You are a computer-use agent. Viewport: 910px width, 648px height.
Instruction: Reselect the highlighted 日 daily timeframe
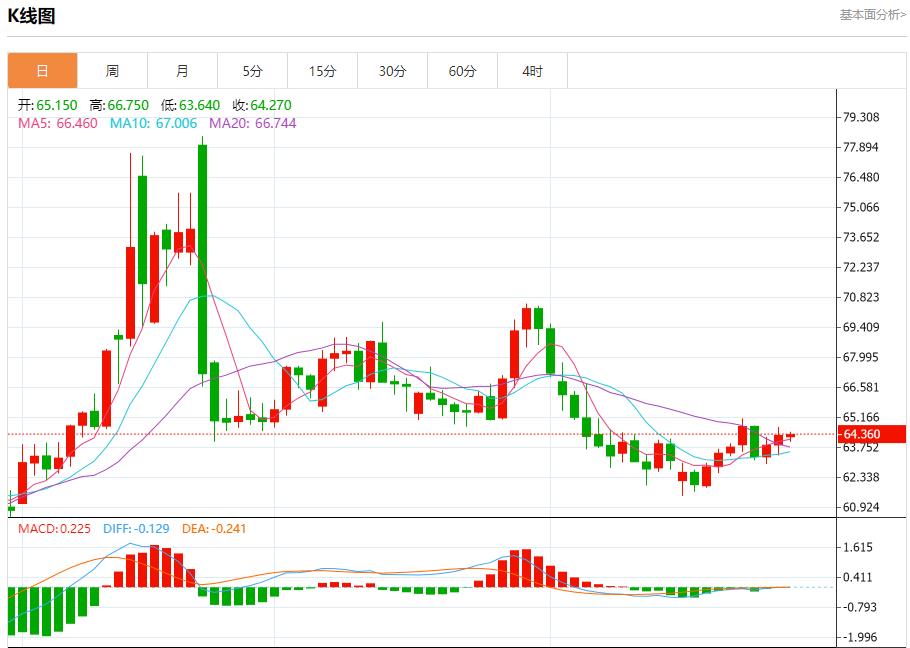[42, 70]
